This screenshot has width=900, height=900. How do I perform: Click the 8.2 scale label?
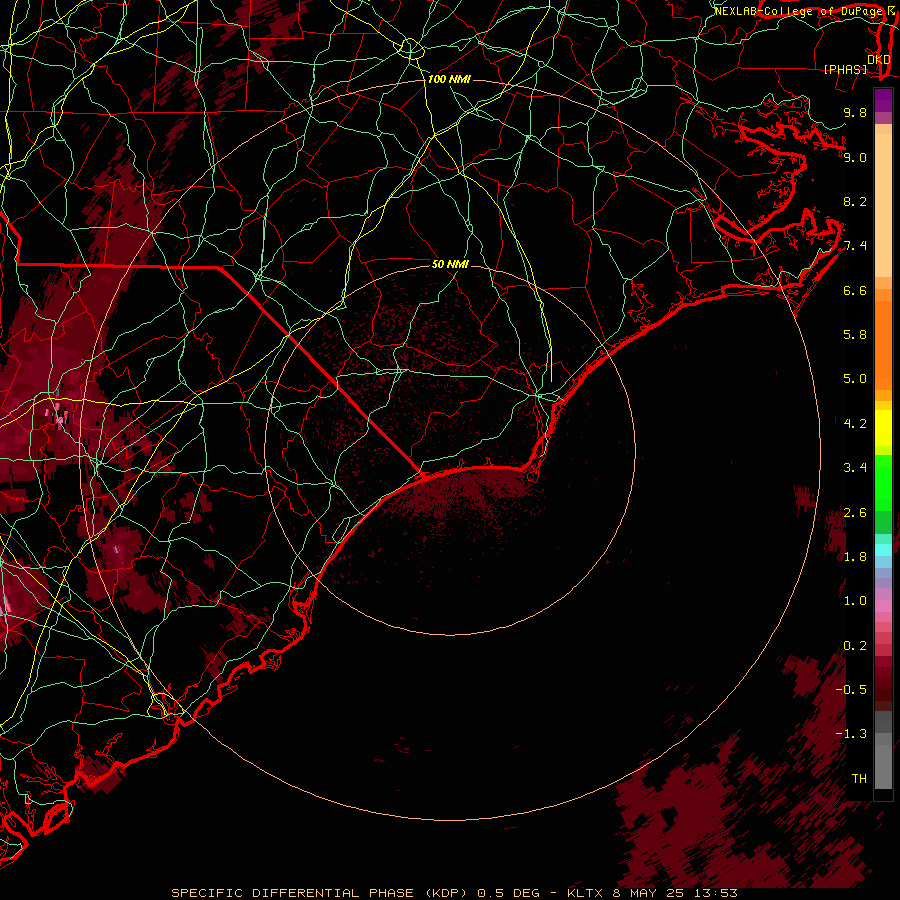(x=855, y=201)
